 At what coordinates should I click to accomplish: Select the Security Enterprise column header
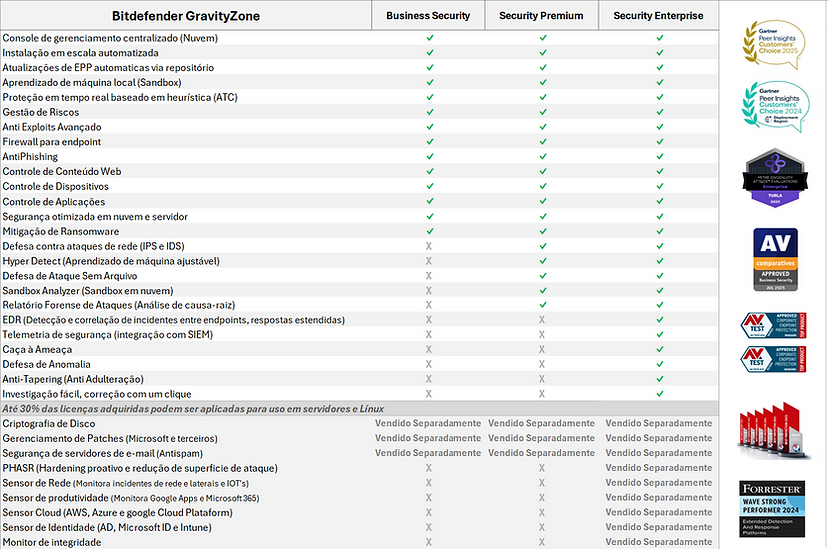tap(658, 16)
